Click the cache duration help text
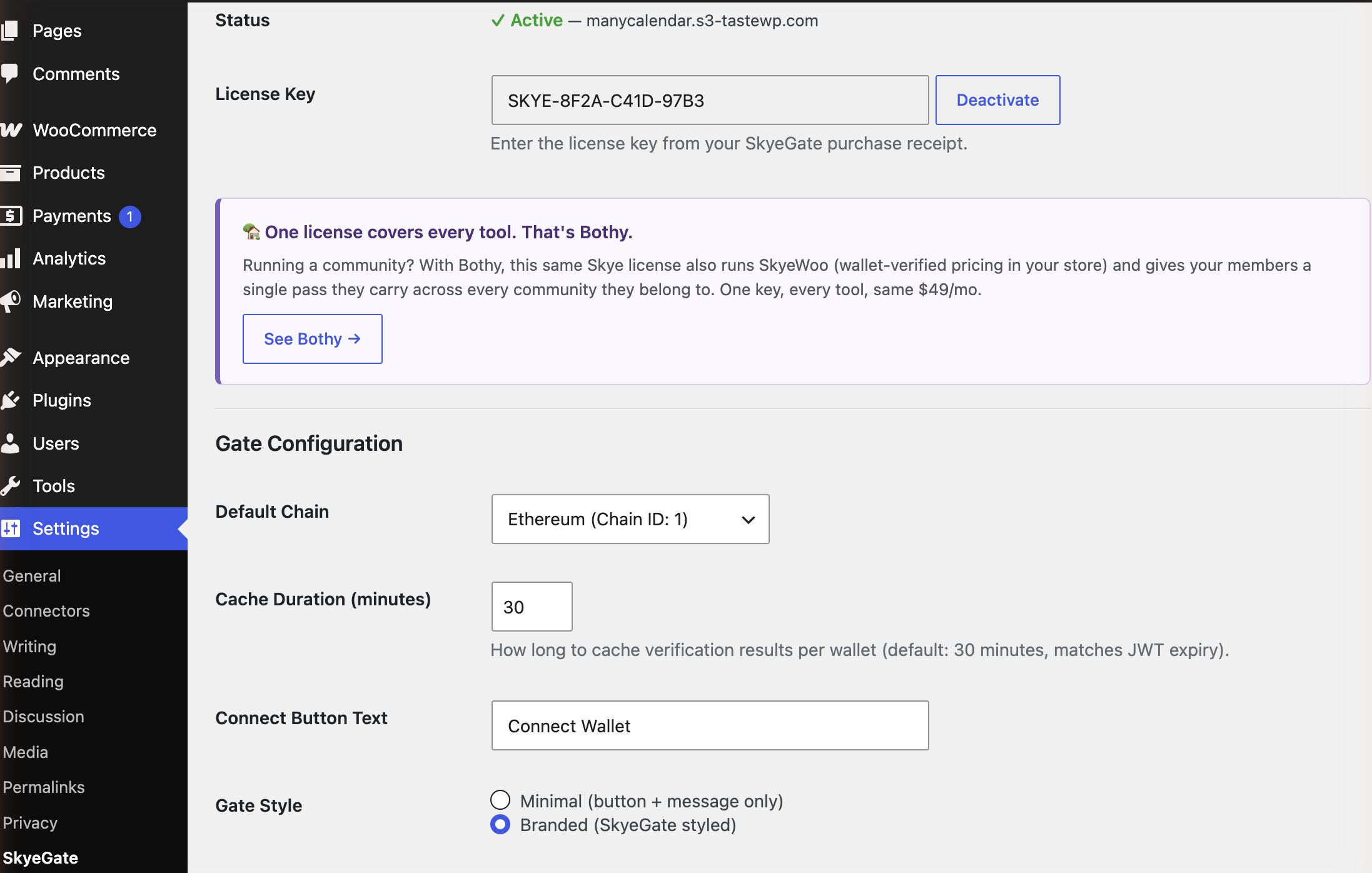1372x873 pixels. click(x=860, y=650)
